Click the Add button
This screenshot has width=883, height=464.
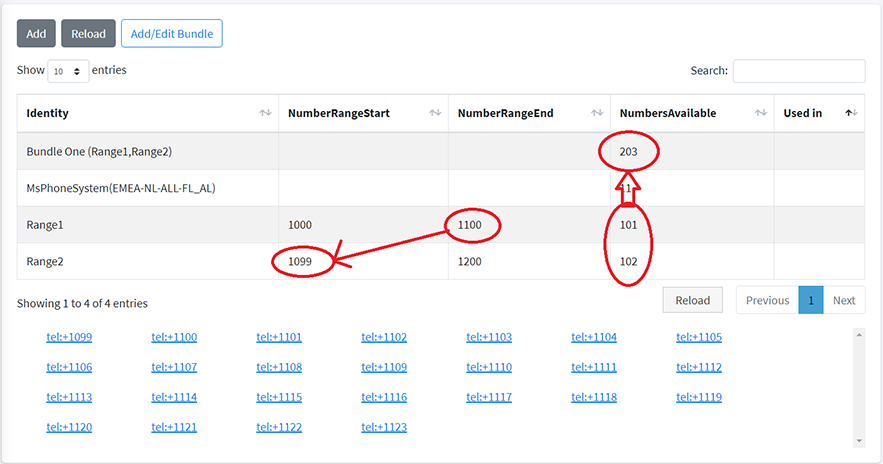[x=36, y=34]
